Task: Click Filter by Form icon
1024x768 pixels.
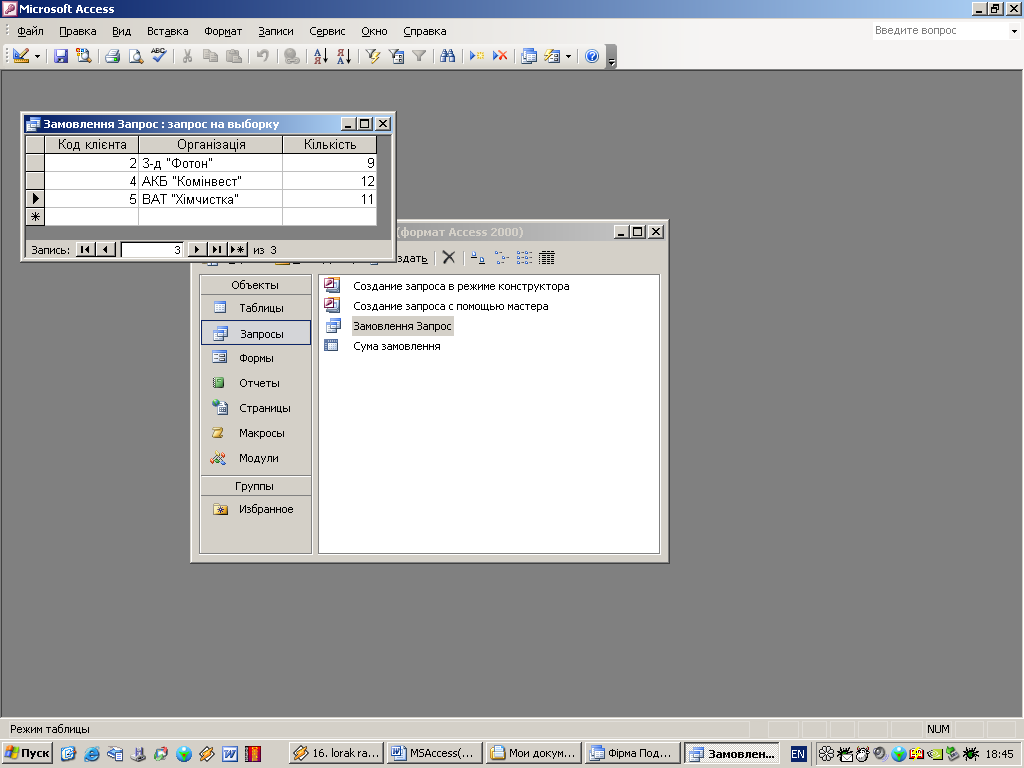Action: 396,56
